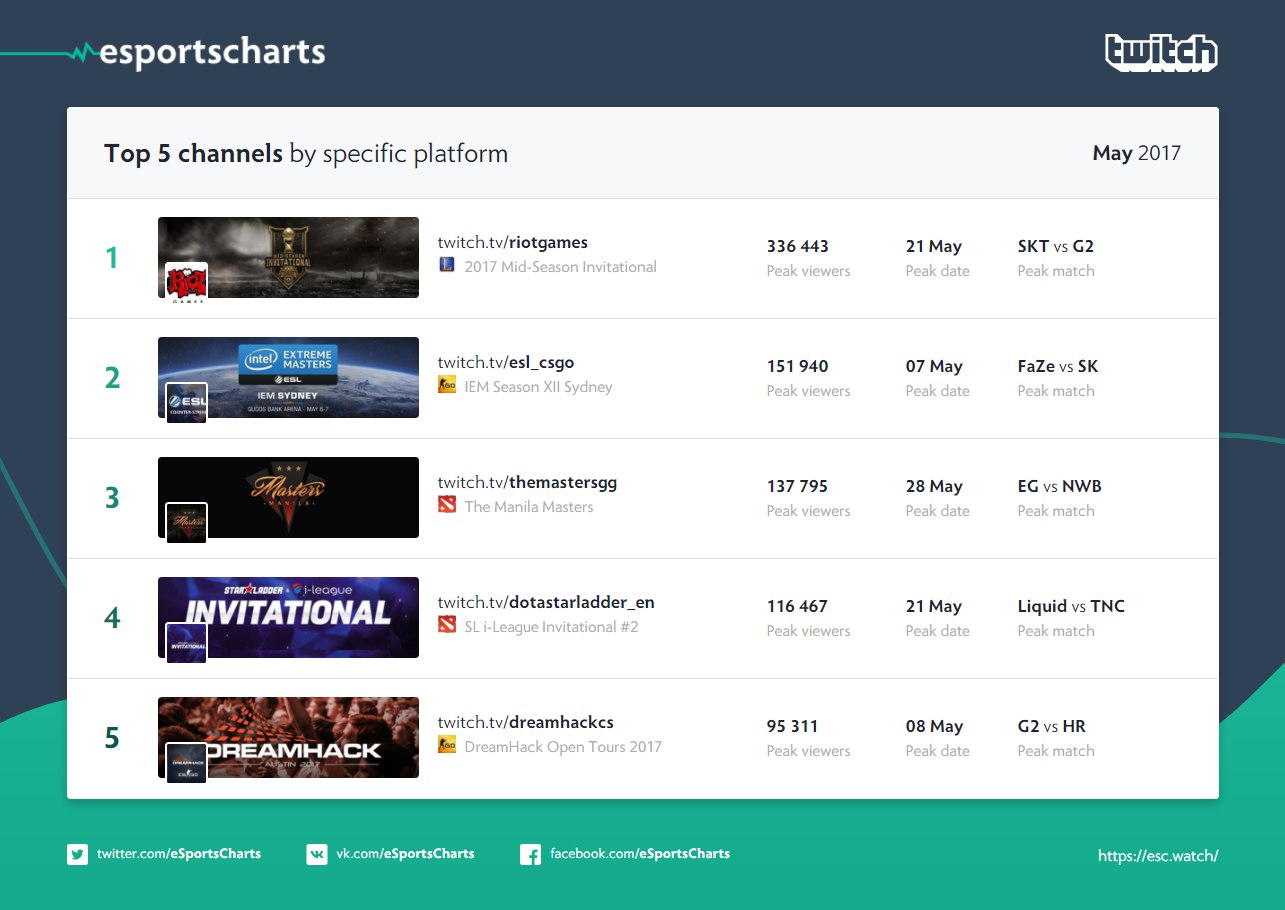Click CS:GO icon beside IEM Season XII Sydney

[x=447, y=385]
